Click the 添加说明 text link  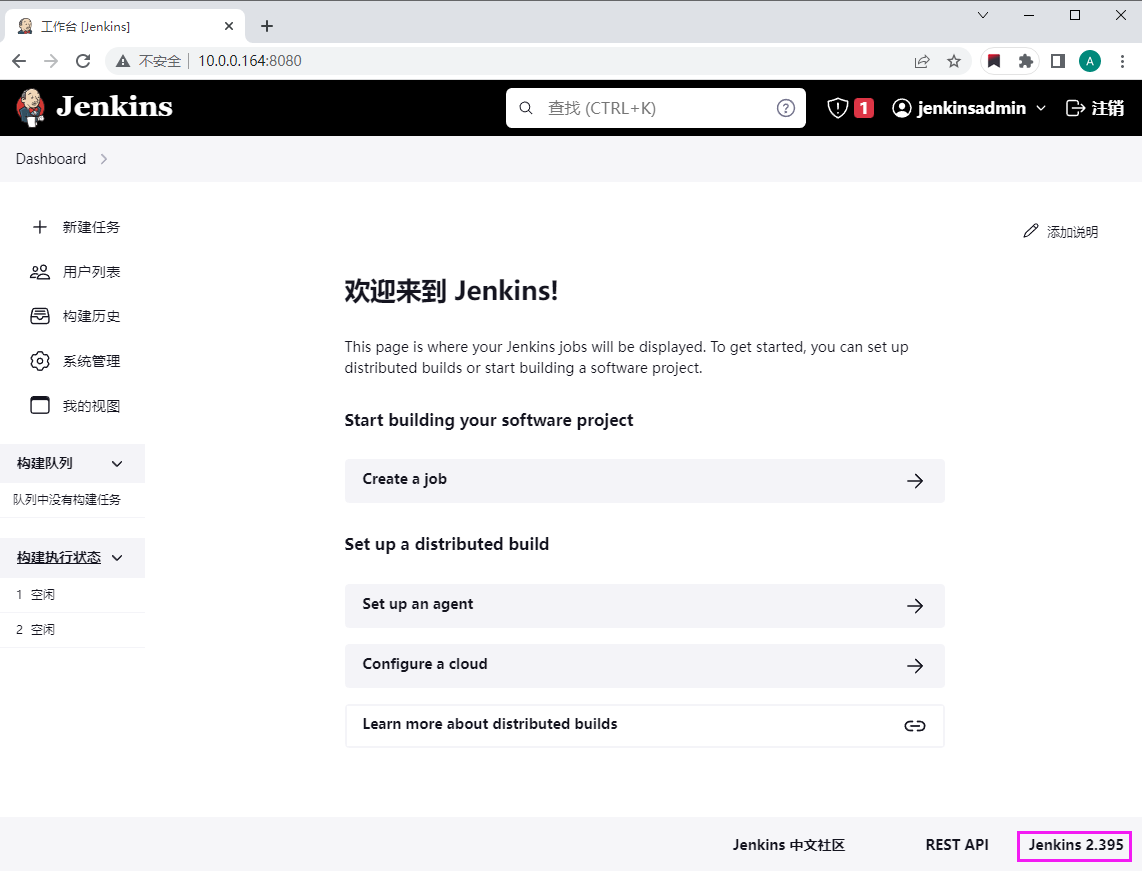tap(1072, 232)
